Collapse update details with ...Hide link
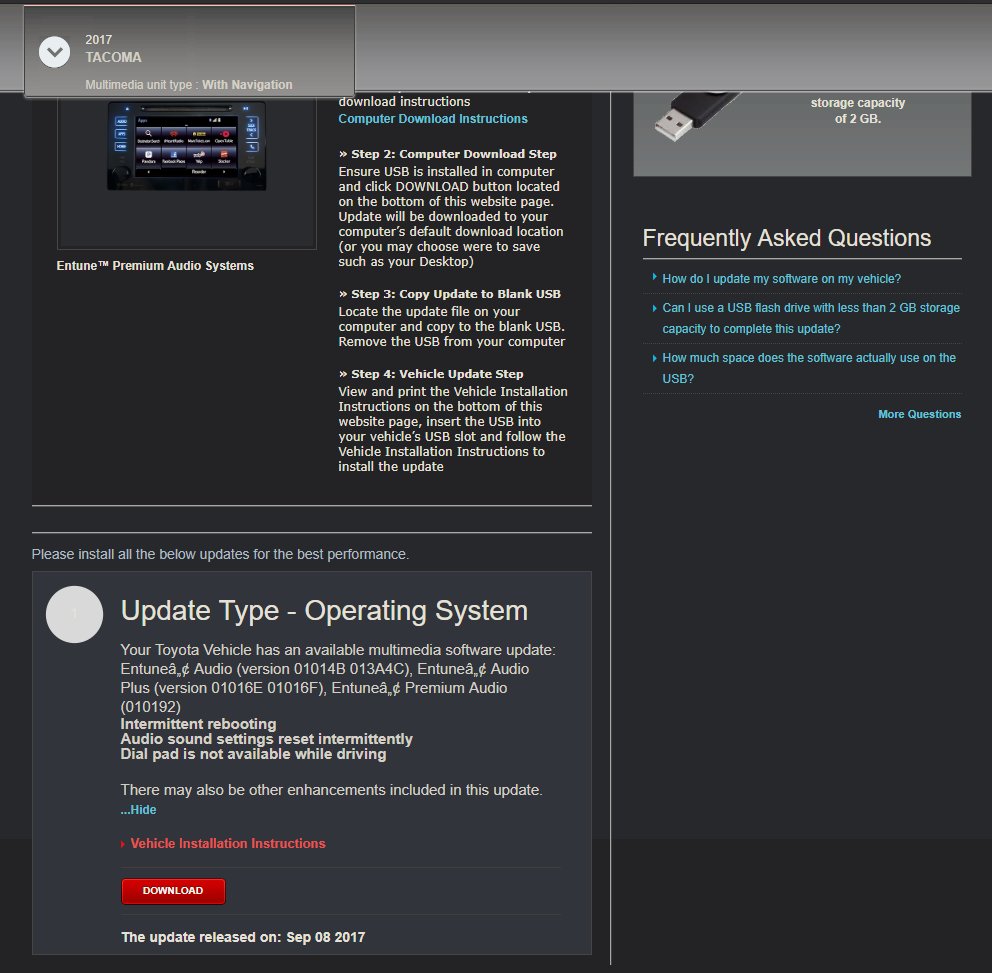This screenshot has height=973, width=992. tap(138, 809)
